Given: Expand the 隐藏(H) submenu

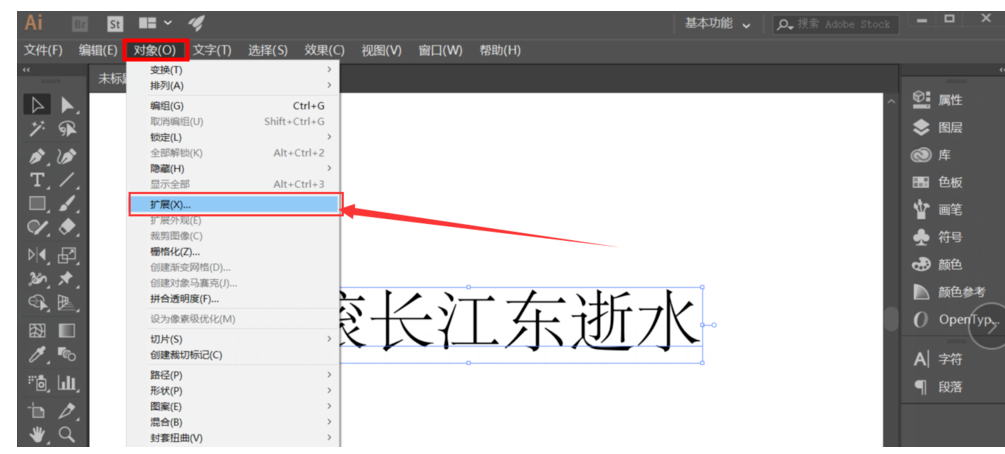Looking at the screenshot, I should click(x=233, y=169).
